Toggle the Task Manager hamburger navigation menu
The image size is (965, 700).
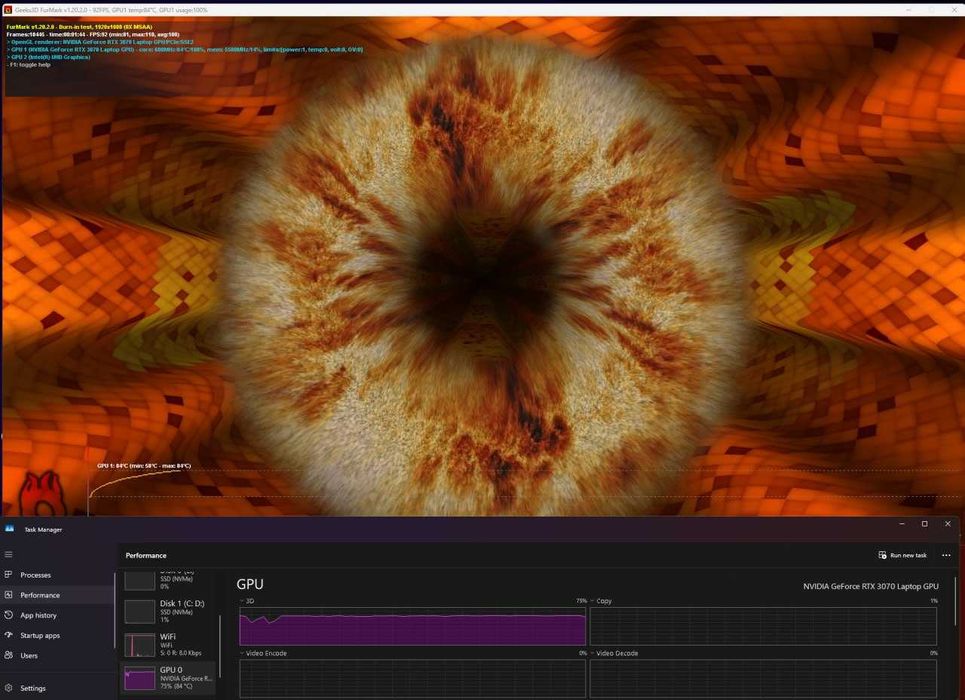point(9,554)
